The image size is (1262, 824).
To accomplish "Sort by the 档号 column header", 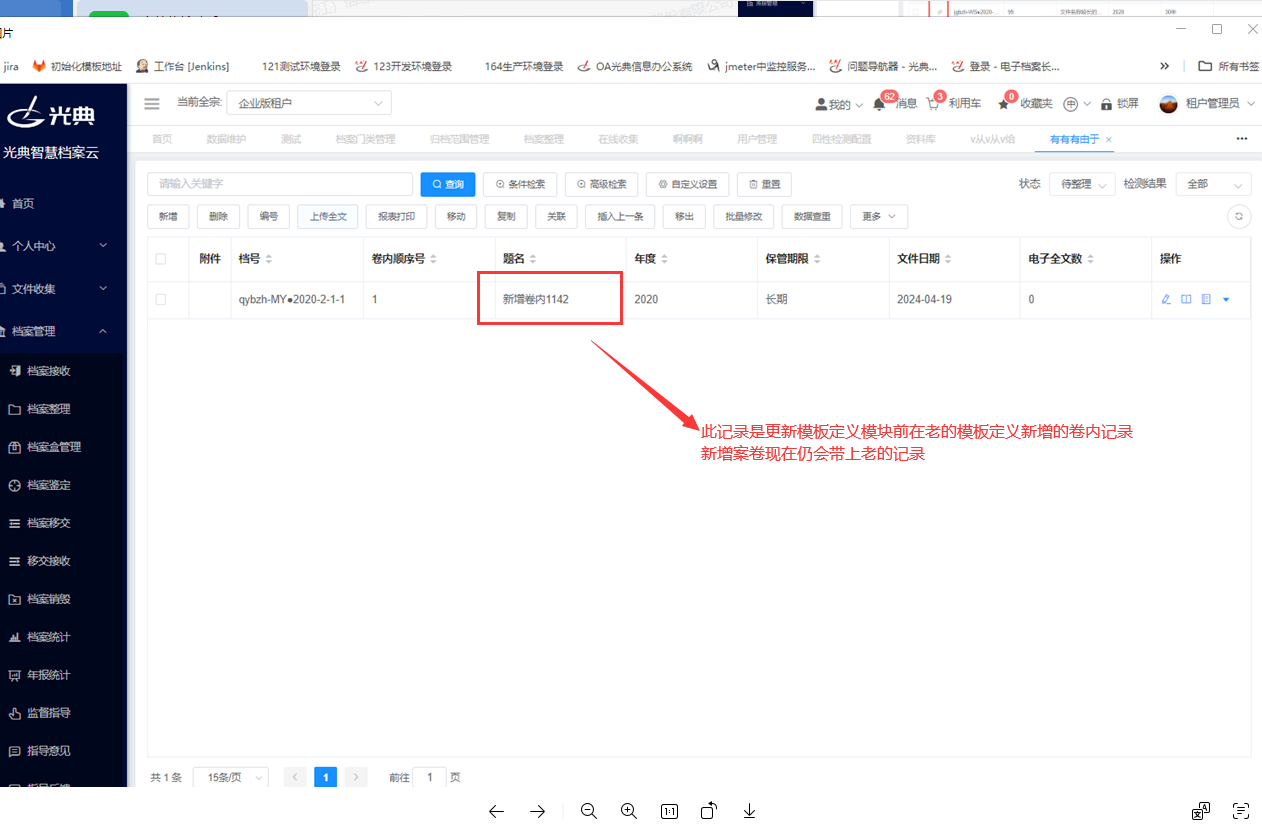I will (255, 259).
